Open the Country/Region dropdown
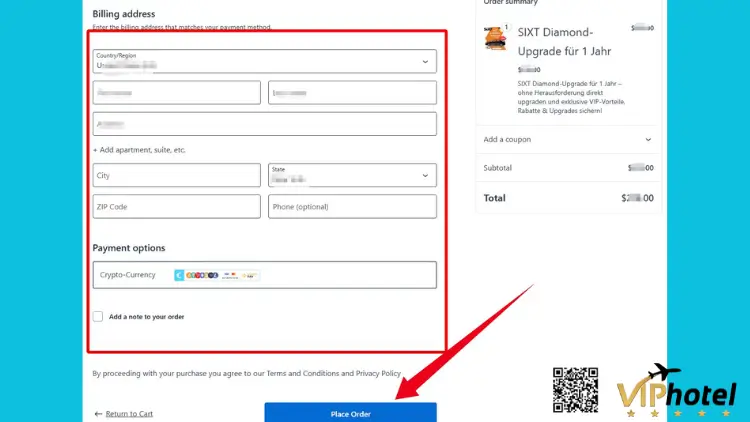The width and height of the screenshot is (750, 422). click(264, 61)
